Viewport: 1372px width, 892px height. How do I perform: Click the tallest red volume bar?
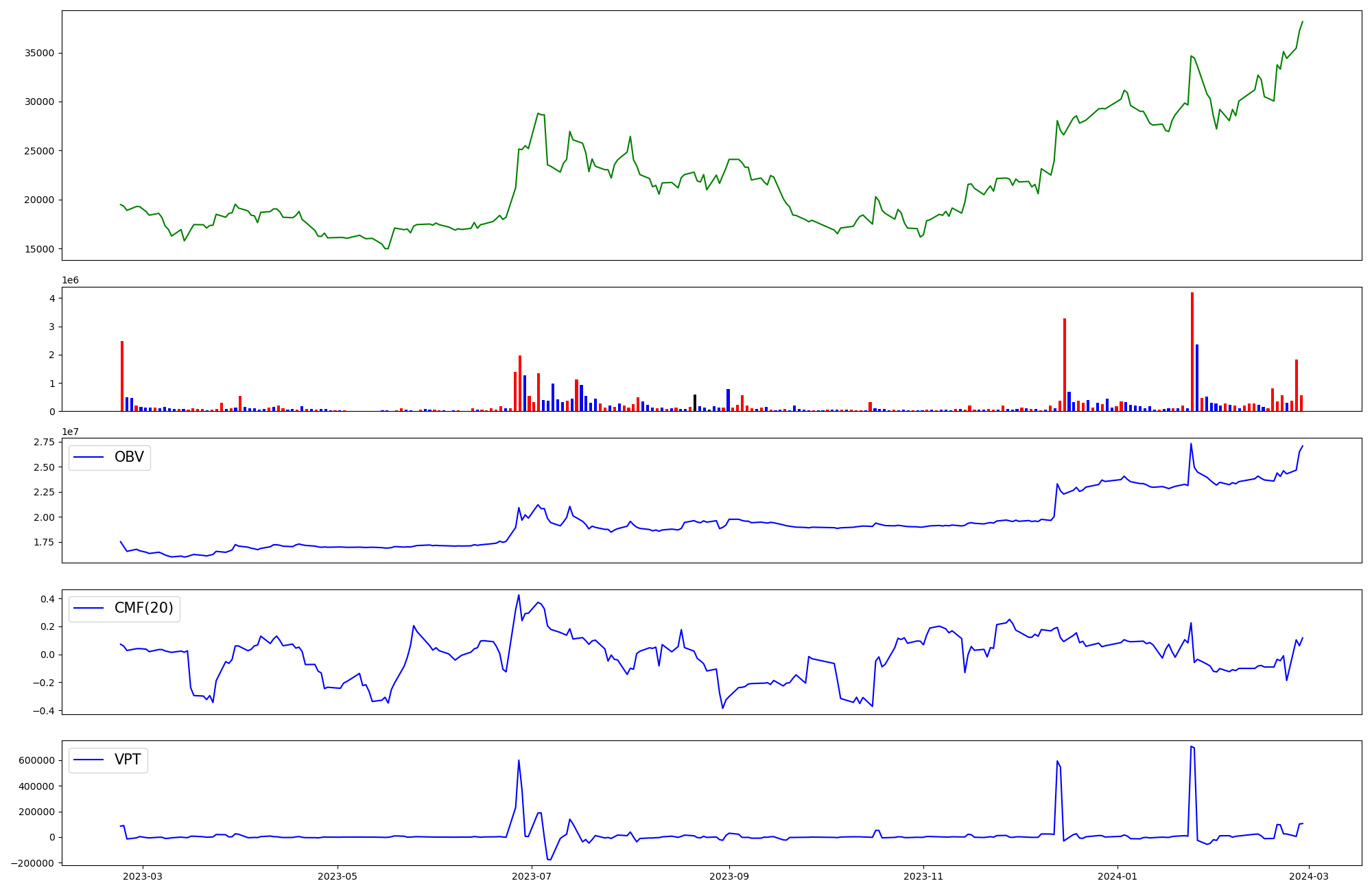[1192, 351]
